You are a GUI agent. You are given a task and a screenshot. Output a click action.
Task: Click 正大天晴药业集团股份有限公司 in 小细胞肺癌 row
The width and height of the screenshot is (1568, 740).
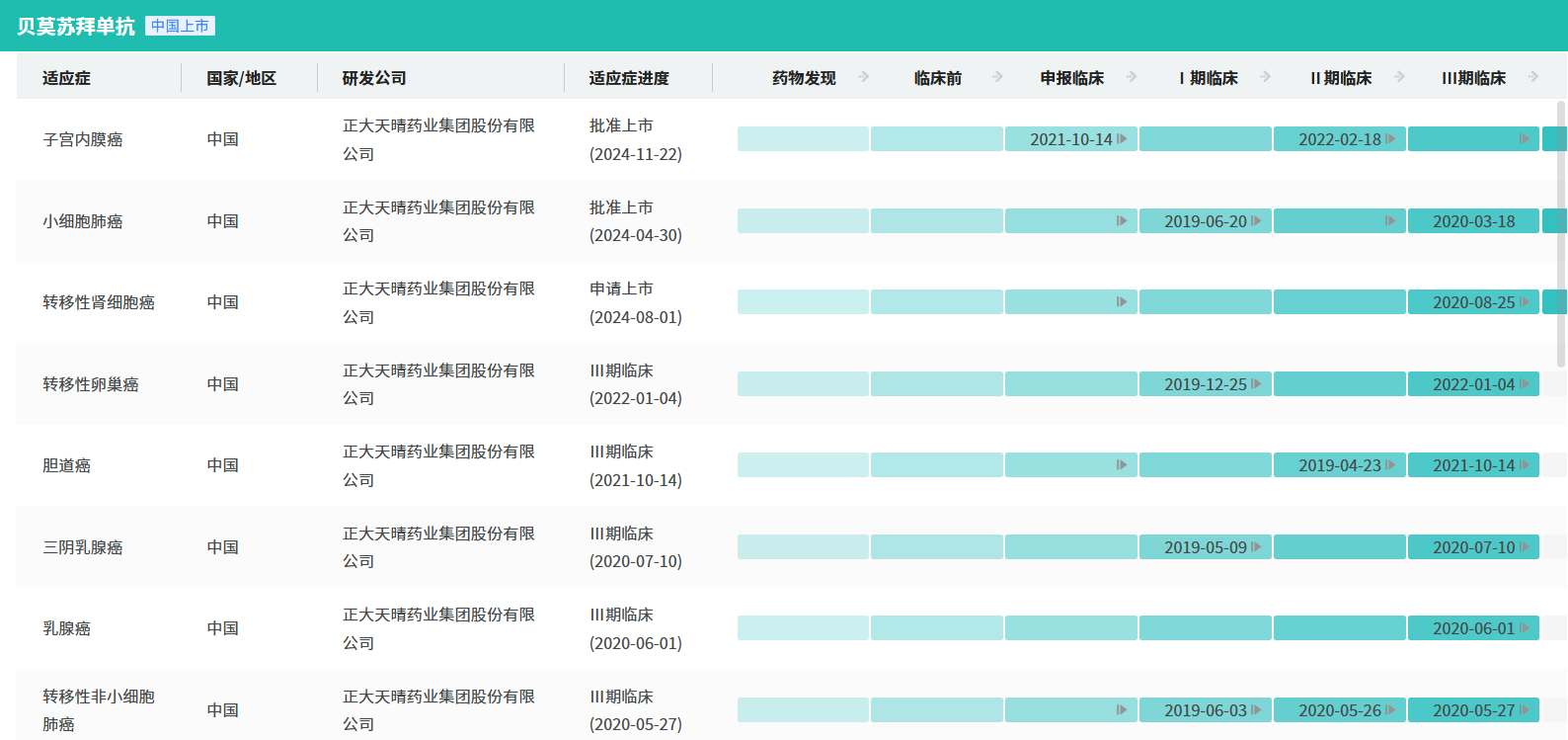click(438, 221)
